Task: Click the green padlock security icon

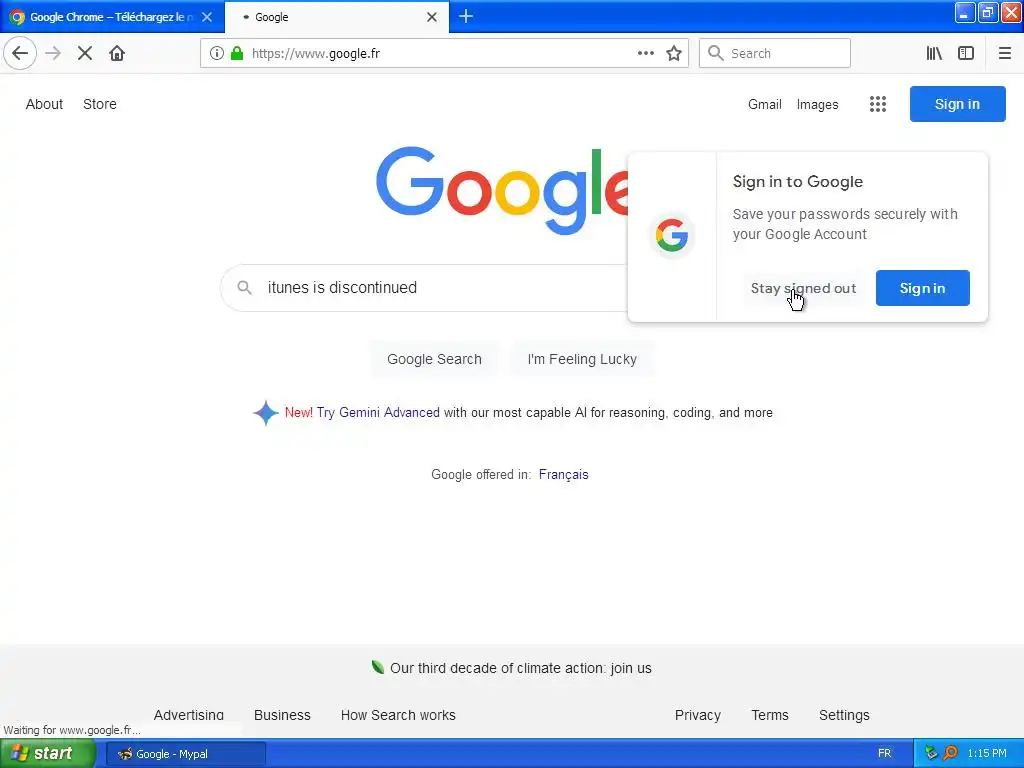Action: click(237, 54)
